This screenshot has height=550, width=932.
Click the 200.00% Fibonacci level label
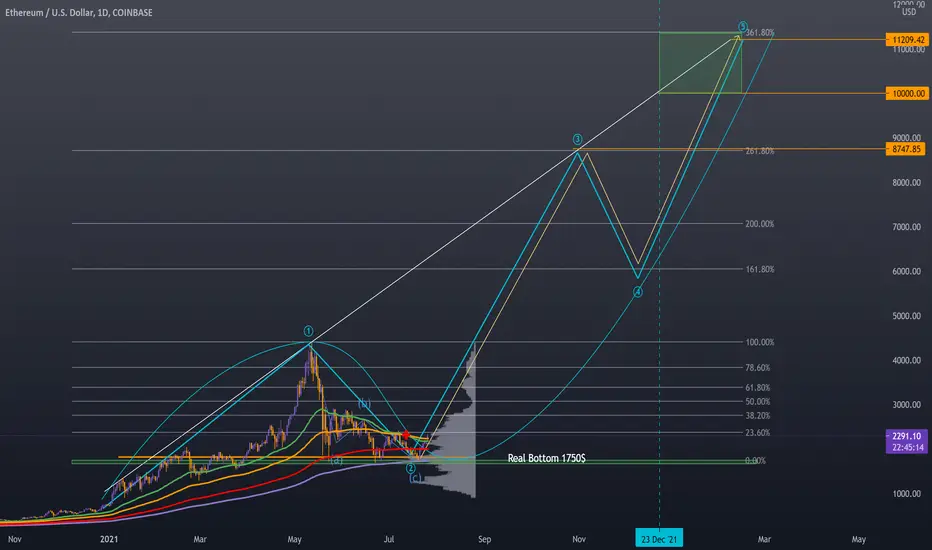point(760,224)
